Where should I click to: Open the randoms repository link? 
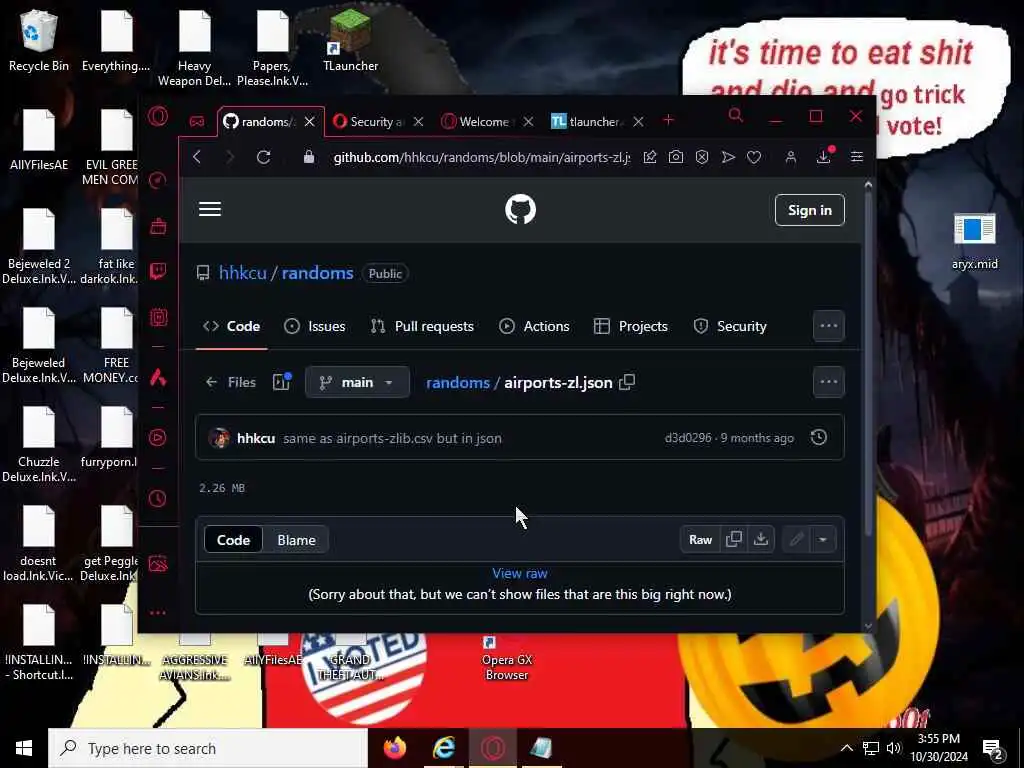[317, 273]
